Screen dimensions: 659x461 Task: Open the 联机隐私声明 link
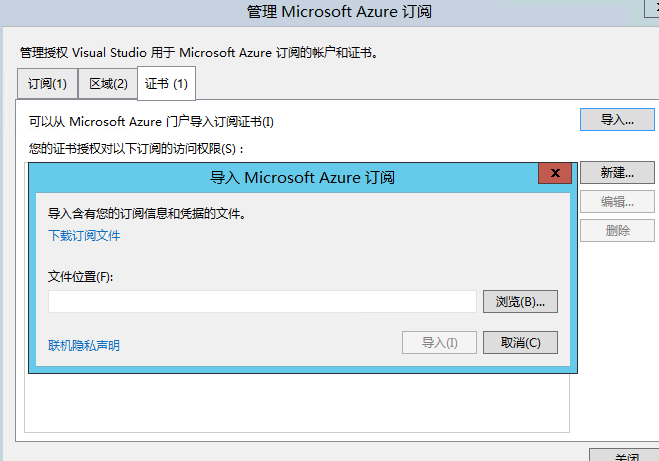84,345
